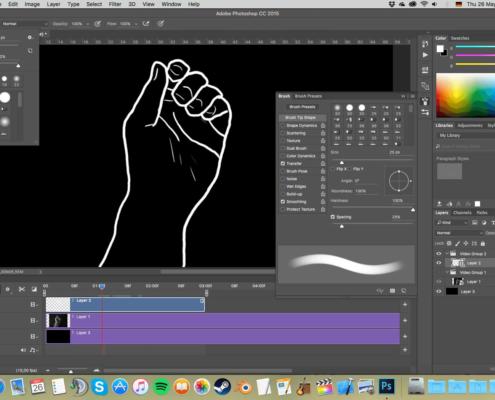The height and width of the screenshot is (400, 495).
Task: Enable the Color Dynamics checkbox
Action: coord(283,156)
